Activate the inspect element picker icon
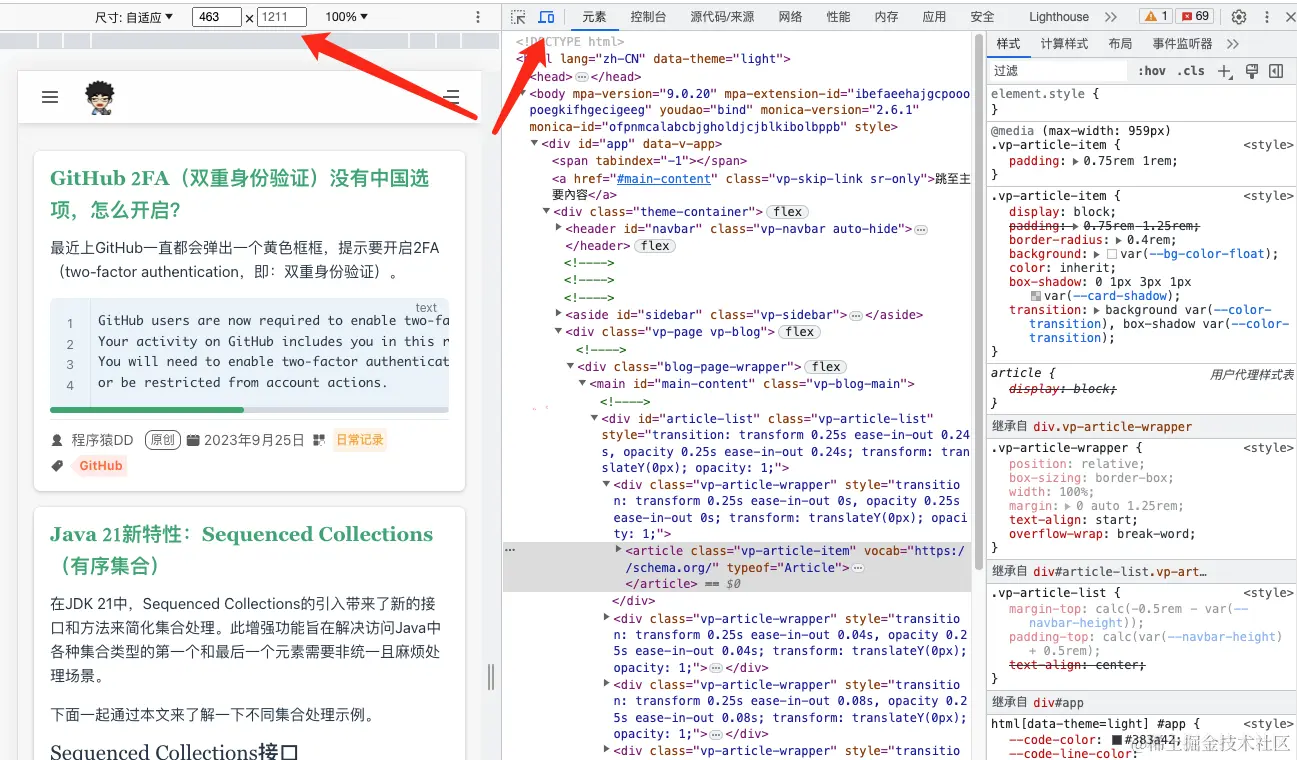Viewport: 1297px width, 760px height. pos(518,17)
